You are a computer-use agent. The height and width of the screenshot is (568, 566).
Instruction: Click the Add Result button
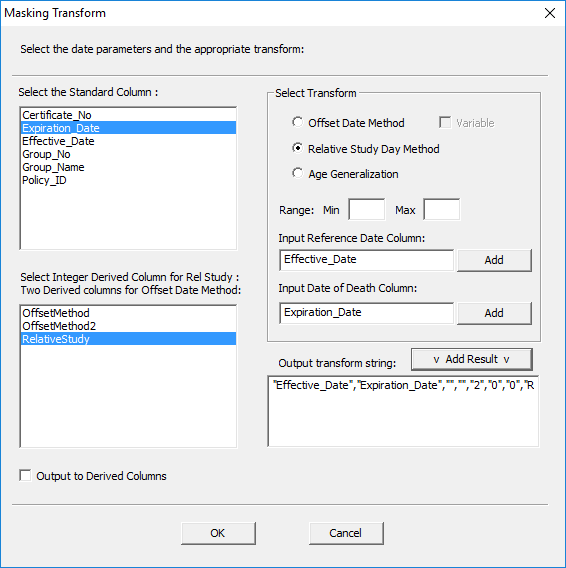(x=472, y=359)
